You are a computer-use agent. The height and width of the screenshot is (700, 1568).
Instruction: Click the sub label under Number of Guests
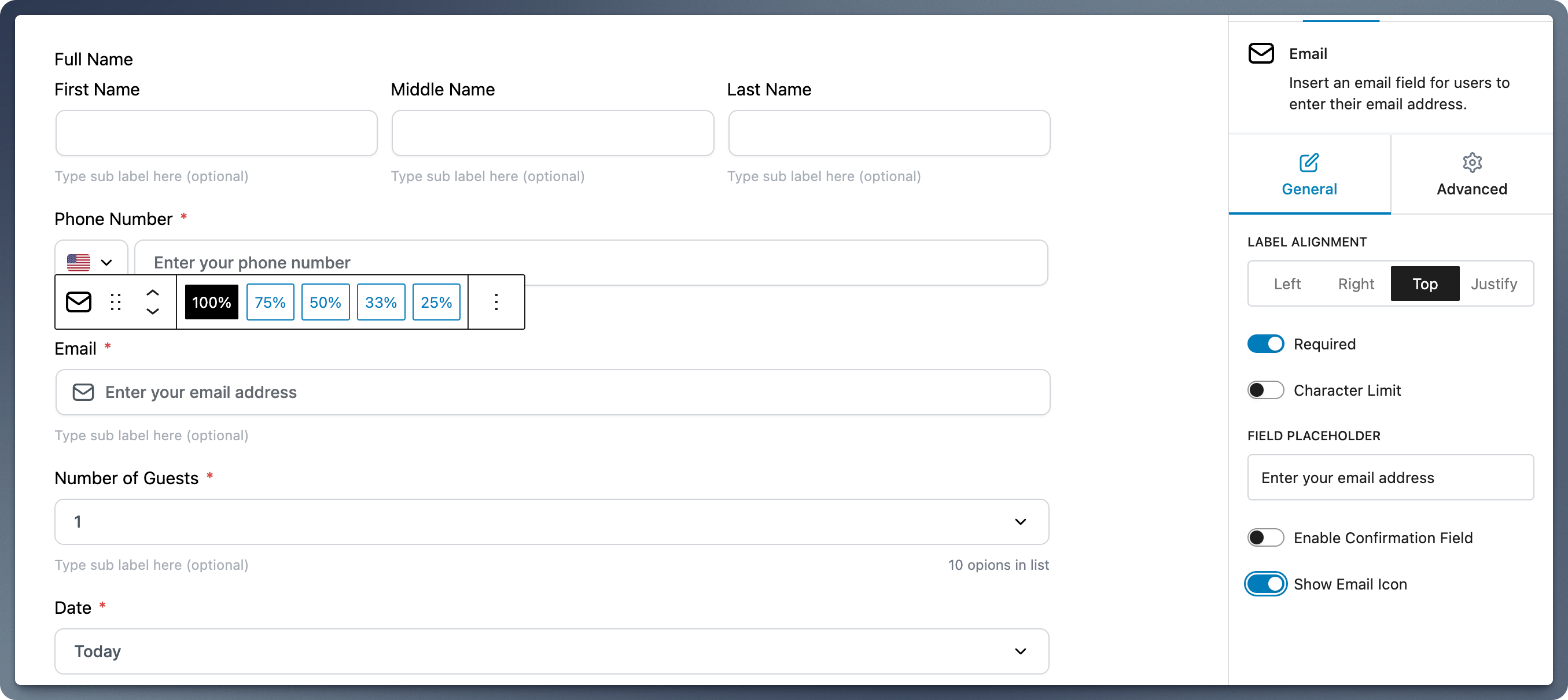coord(152,565)
